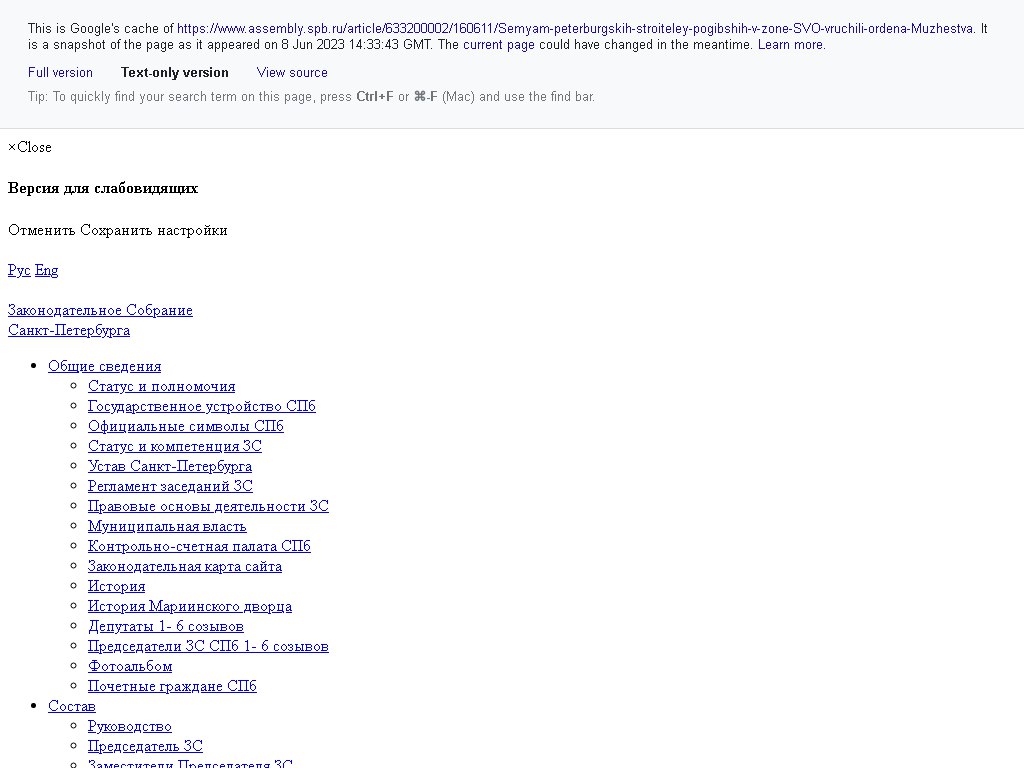This screenshot has height=768, width=1024.
Task: Switch language to Рус
Action: (19, 270)
